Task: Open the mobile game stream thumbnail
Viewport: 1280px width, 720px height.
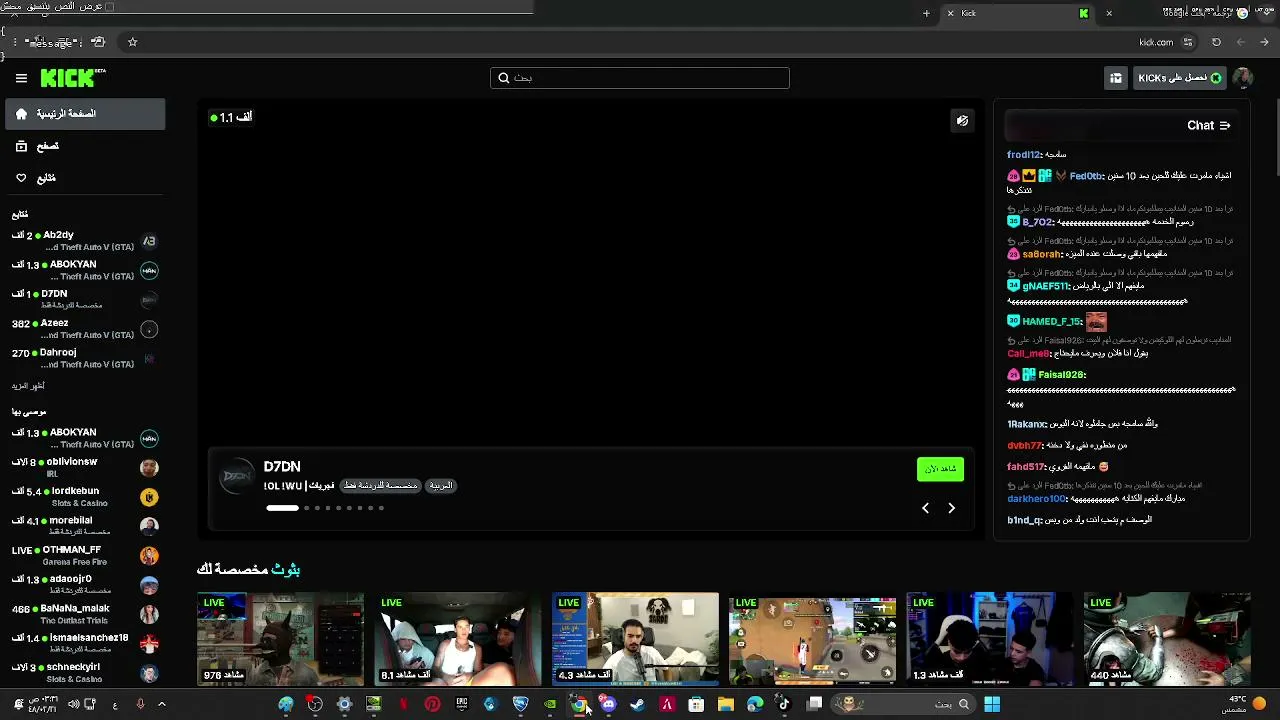Action: [813, 639]
